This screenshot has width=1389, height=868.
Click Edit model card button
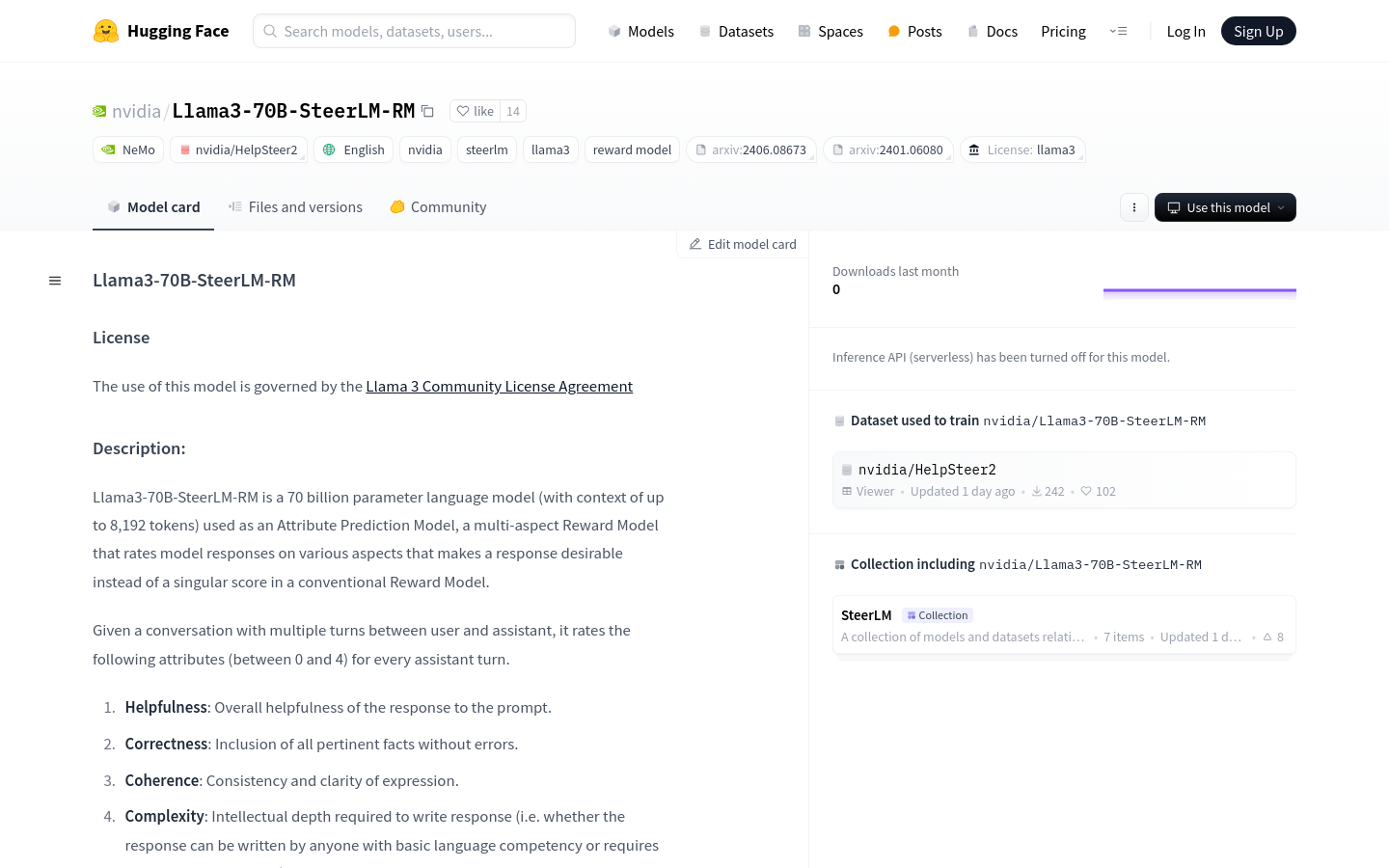[x=743, y=244]
